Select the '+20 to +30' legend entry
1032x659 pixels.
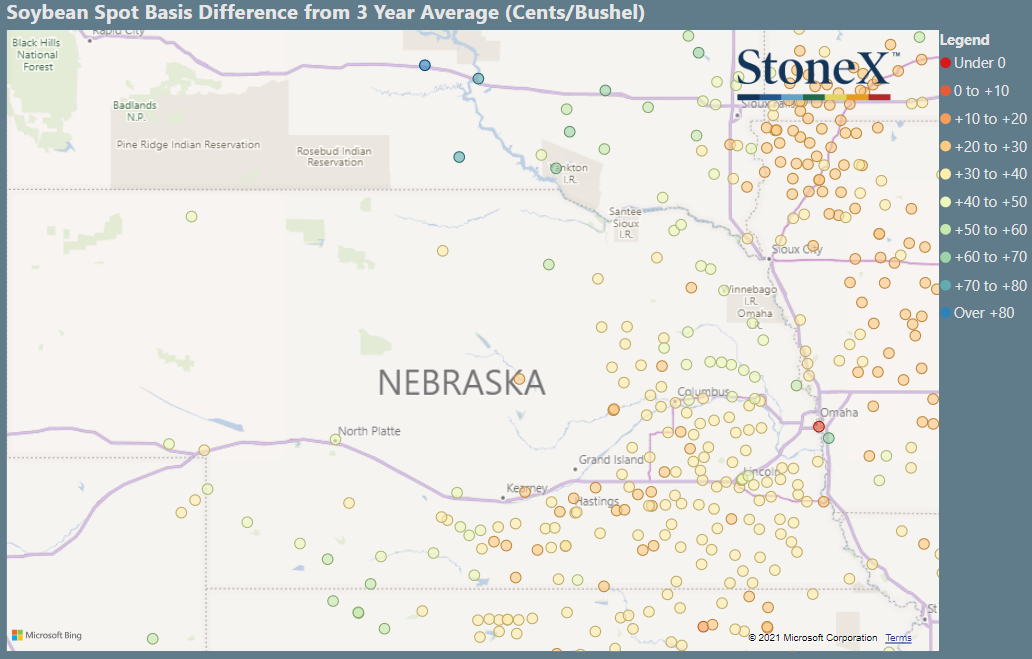[x=984, y=146]
